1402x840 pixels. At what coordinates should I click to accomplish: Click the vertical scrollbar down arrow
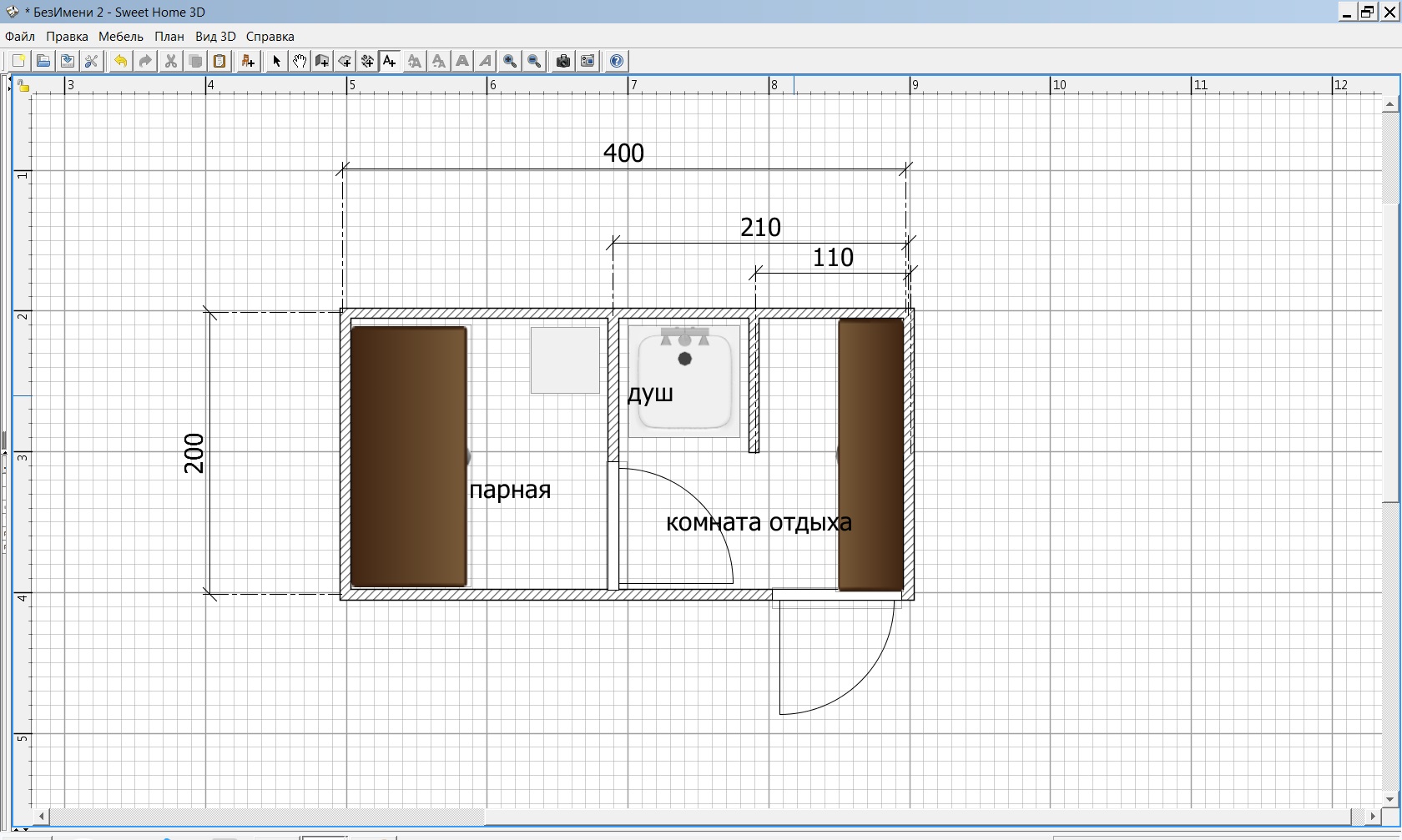click(x=1389, y=799)
